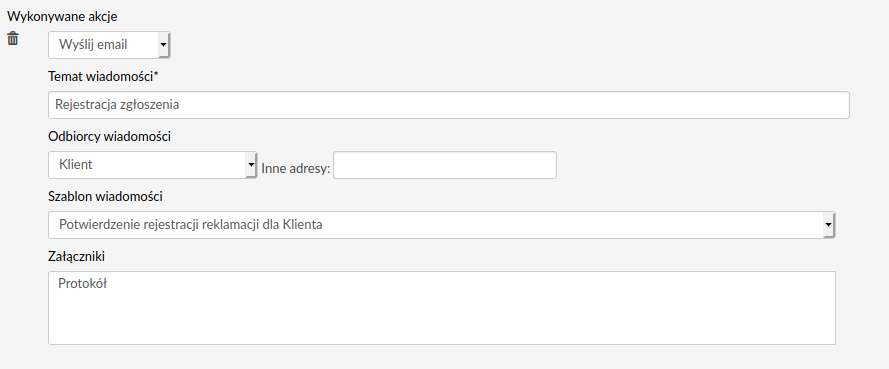The height and width of the screenshot is (369, 889).
Task: Click the "Odbiorcy wiadomości" label
Action: coord(109,137)
